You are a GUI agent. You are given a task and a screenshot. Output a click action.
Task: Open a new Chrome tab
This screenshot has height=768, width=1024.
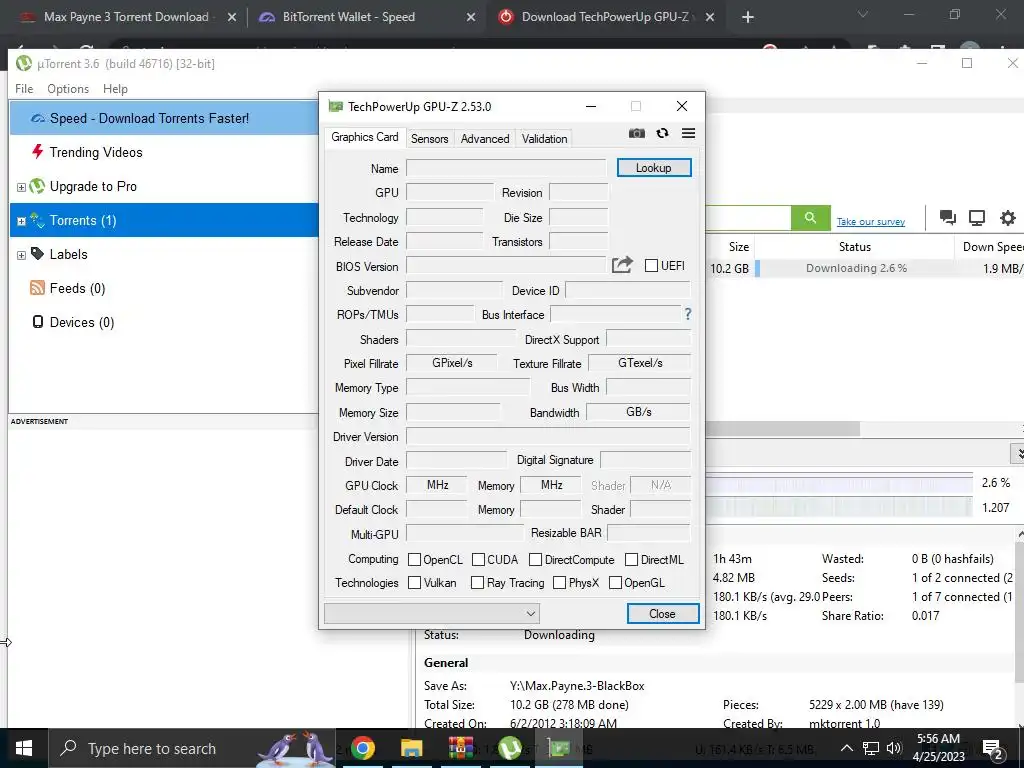coord(748,17)
